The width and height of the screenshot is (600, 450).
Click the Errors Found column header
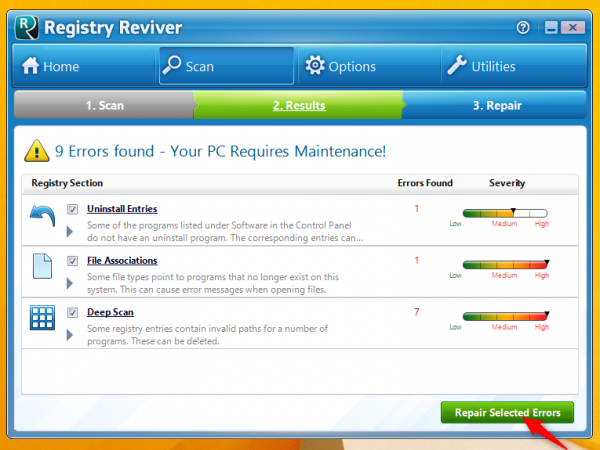(x=425, y=183)
